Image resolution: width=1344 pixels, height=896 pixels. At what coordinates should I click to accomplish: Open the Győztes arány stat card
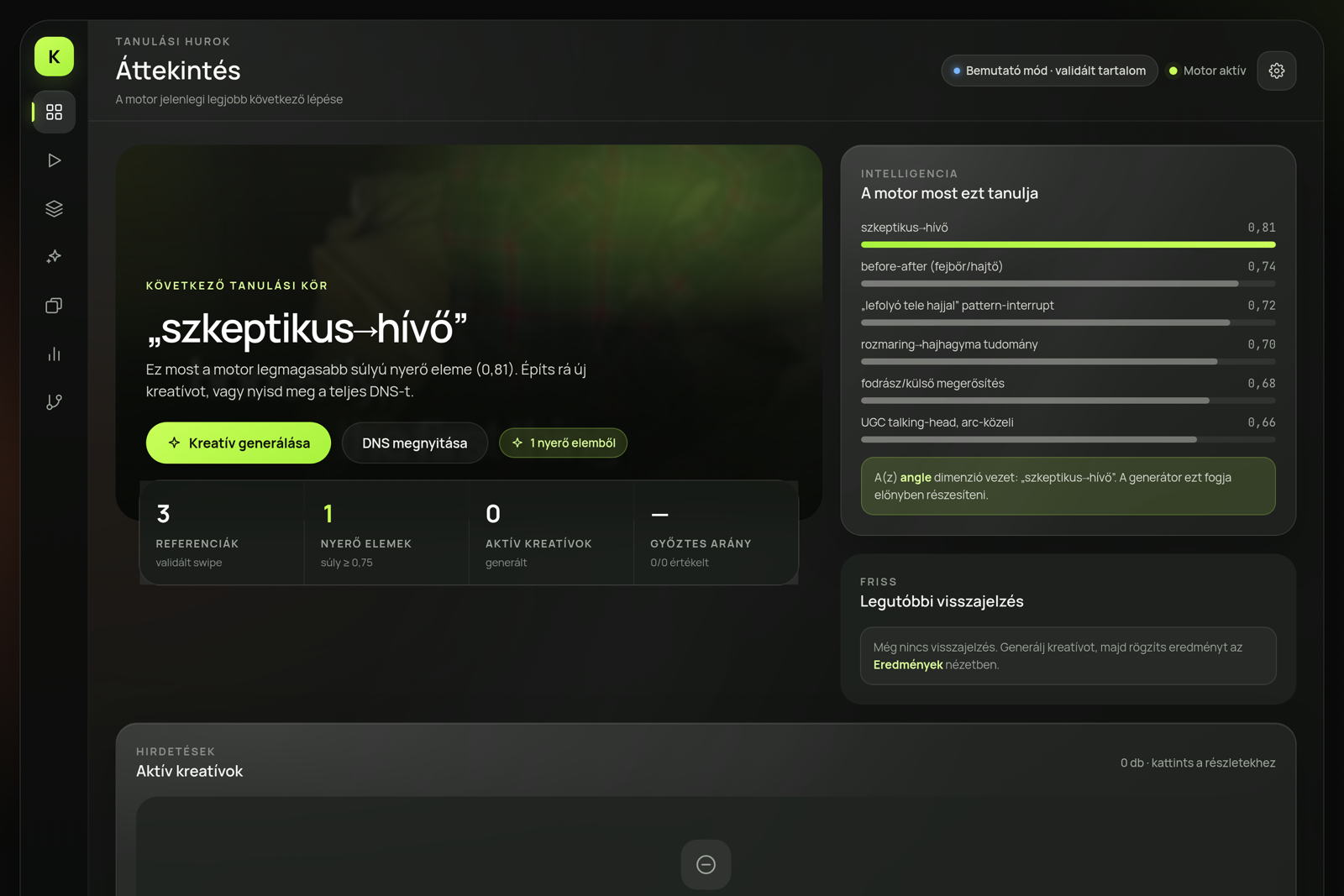pos(716,533)
